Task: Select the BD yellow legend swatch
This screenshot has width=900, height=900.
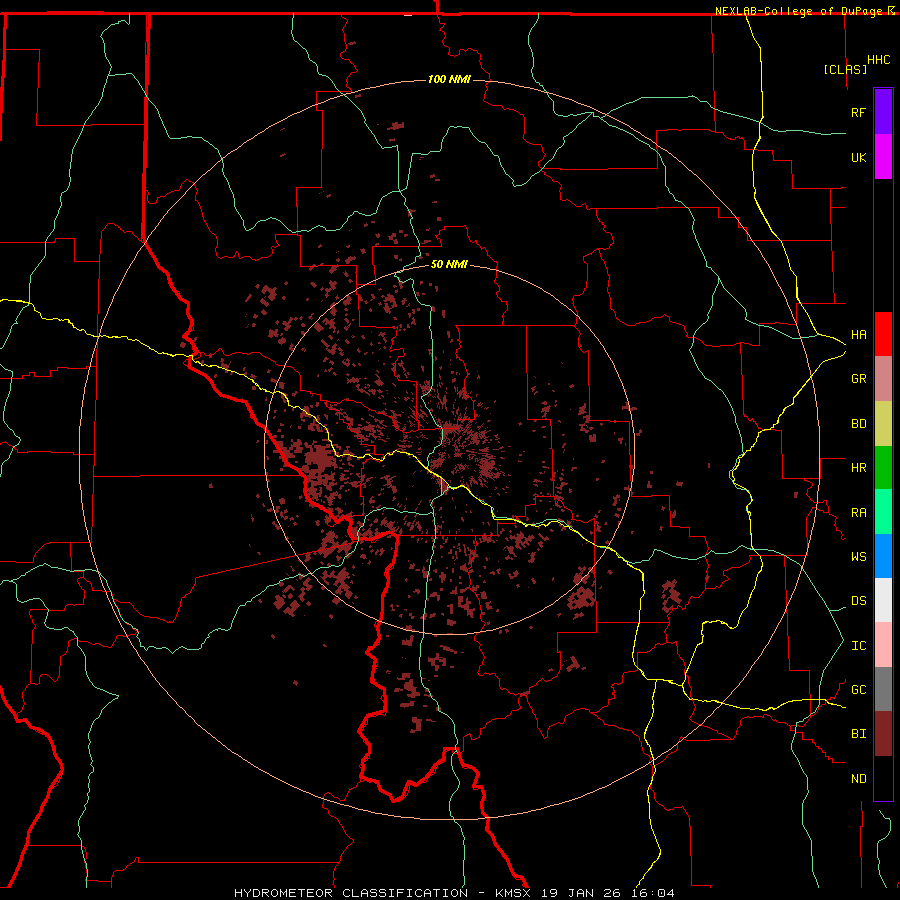Action: 883,424
